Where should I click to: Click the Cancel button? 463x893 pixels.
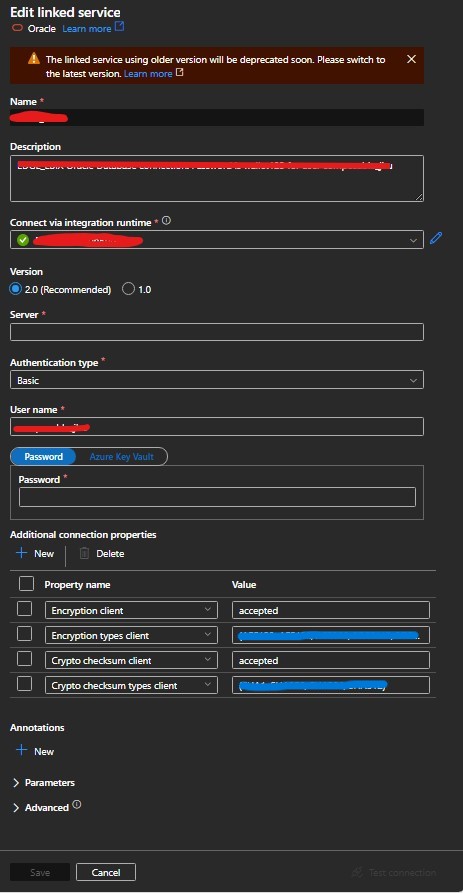(x=106, y=872)
